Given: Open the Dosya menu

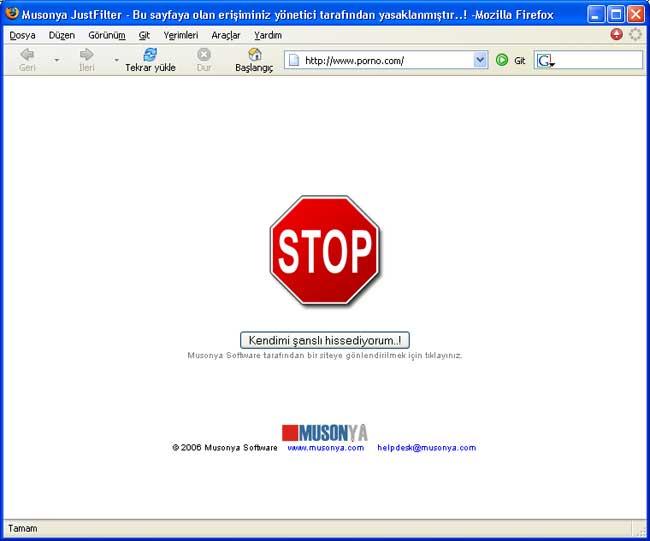Looking at the screenshot, I should point(22,35).
